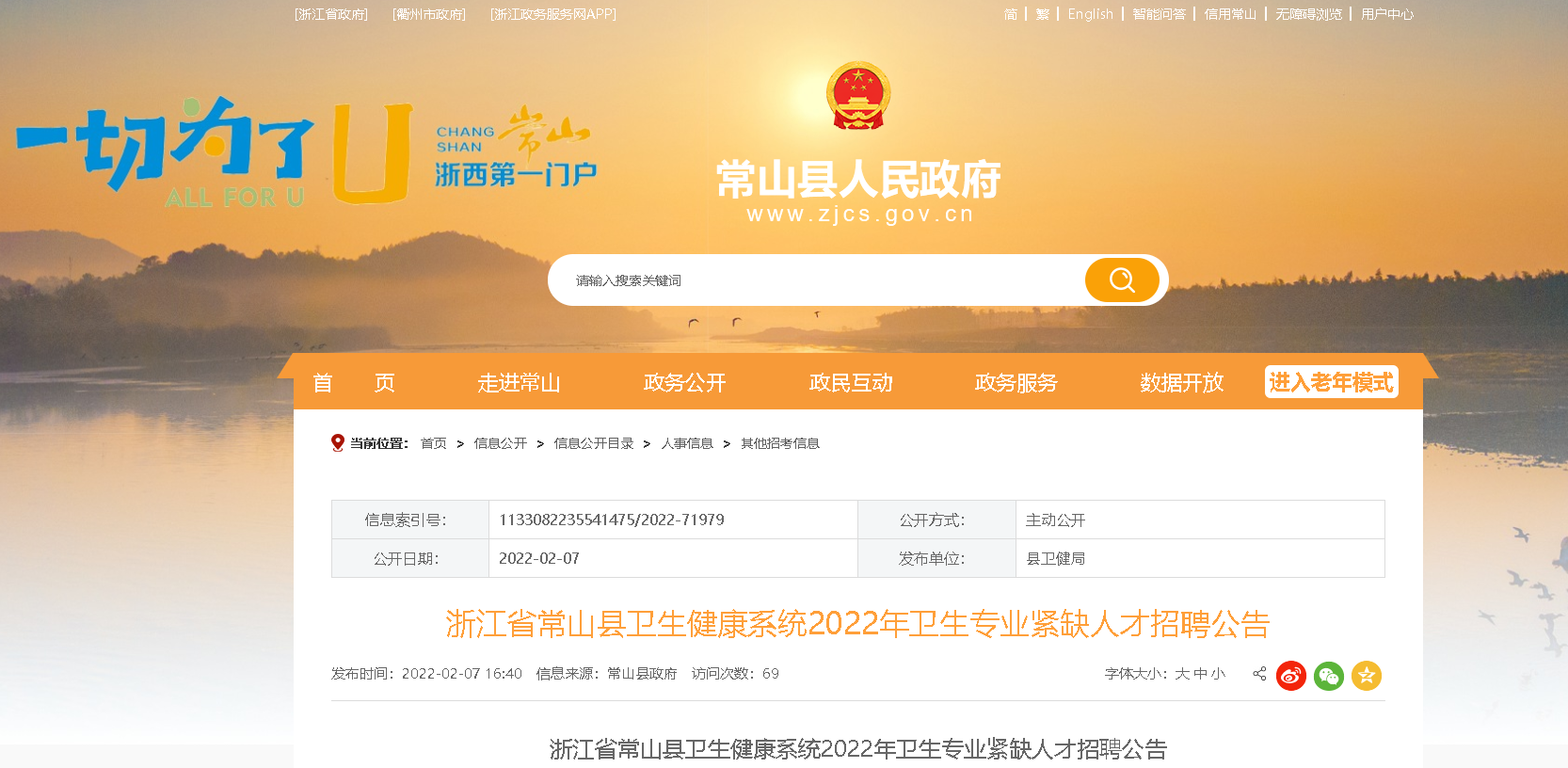Screen dimensions: 1568x768
Task: Click the location pin icon in breadcrumb
Action: pos(338,443)
